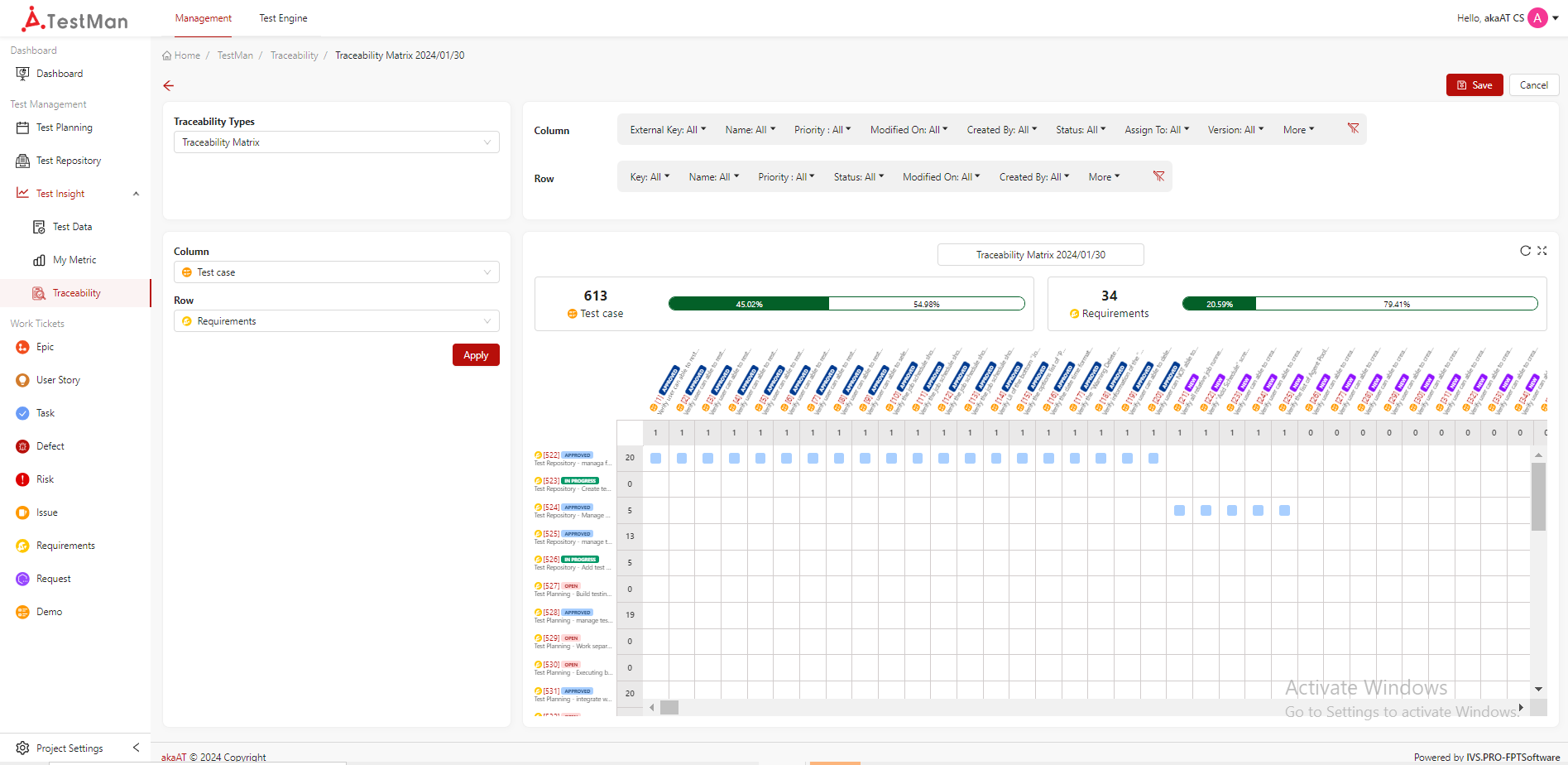Open Requirements ticket icon

[x=23, y=546]
